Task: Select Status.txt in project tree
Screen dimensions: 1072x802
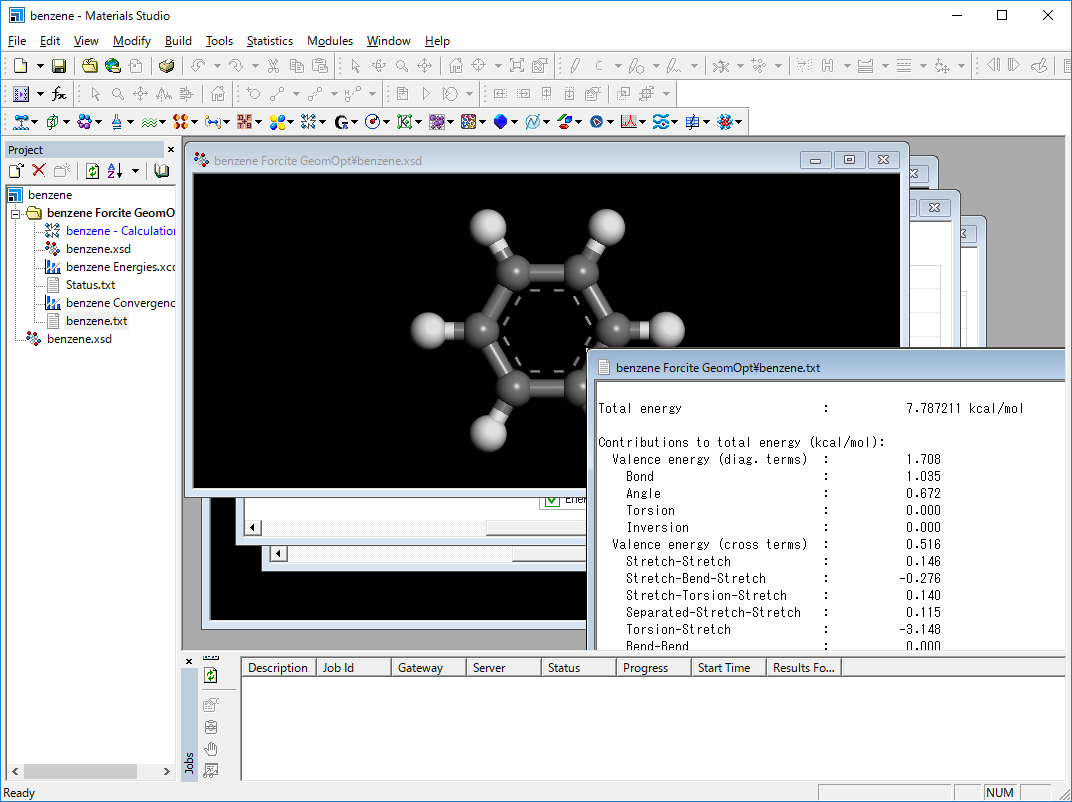Action: [90, 285]
